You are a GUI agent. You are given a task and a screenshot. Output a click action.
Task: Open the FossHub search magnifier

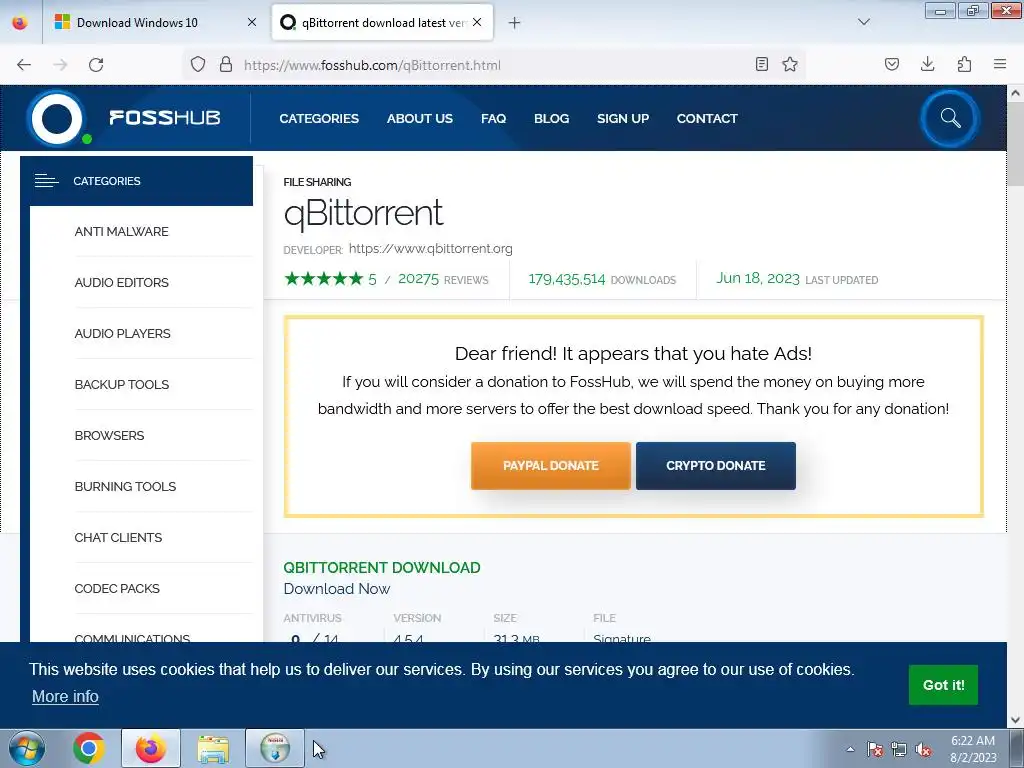click(x=950, y=118)
